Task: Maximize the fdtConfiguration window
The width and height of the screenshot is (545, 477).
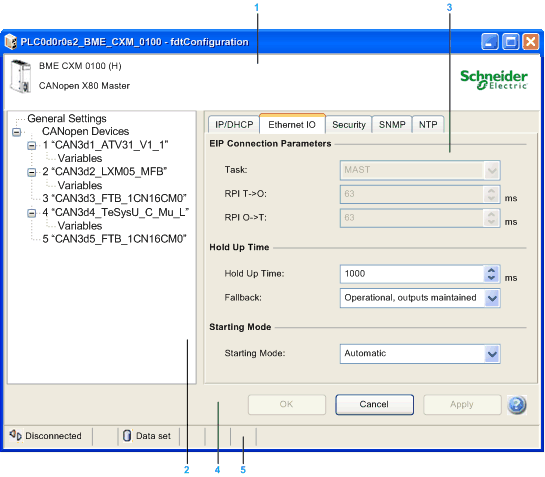Action: pos(511,42)
